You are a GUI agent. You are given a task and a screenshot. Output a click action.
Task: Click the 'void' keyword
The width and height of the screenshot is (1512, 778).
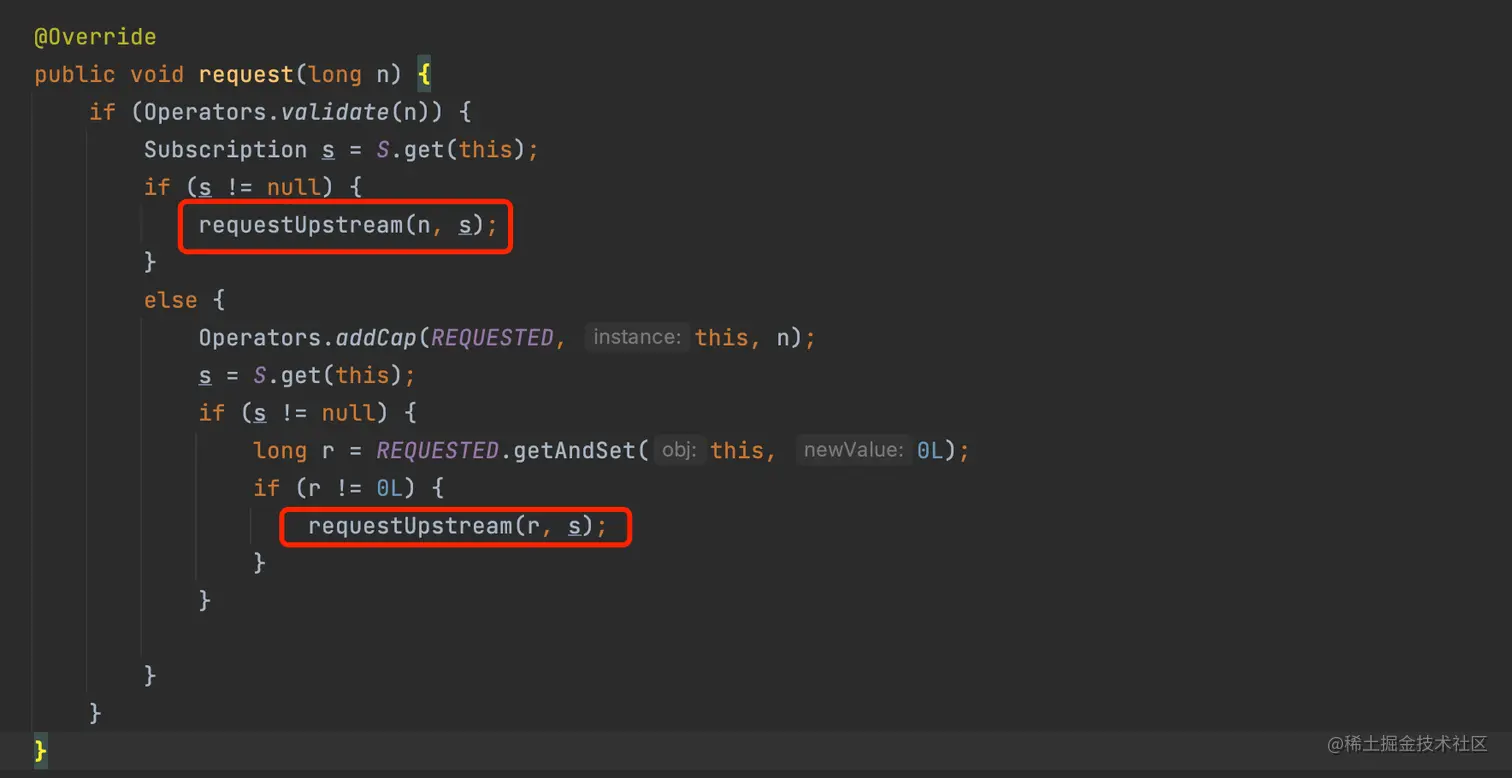157,75
